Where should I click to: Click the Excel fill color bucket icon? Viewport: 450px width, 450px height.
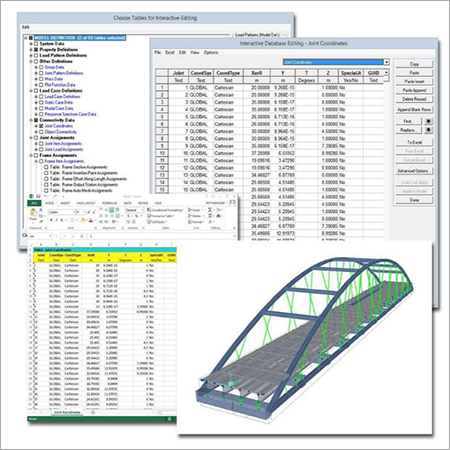(83, 220)
